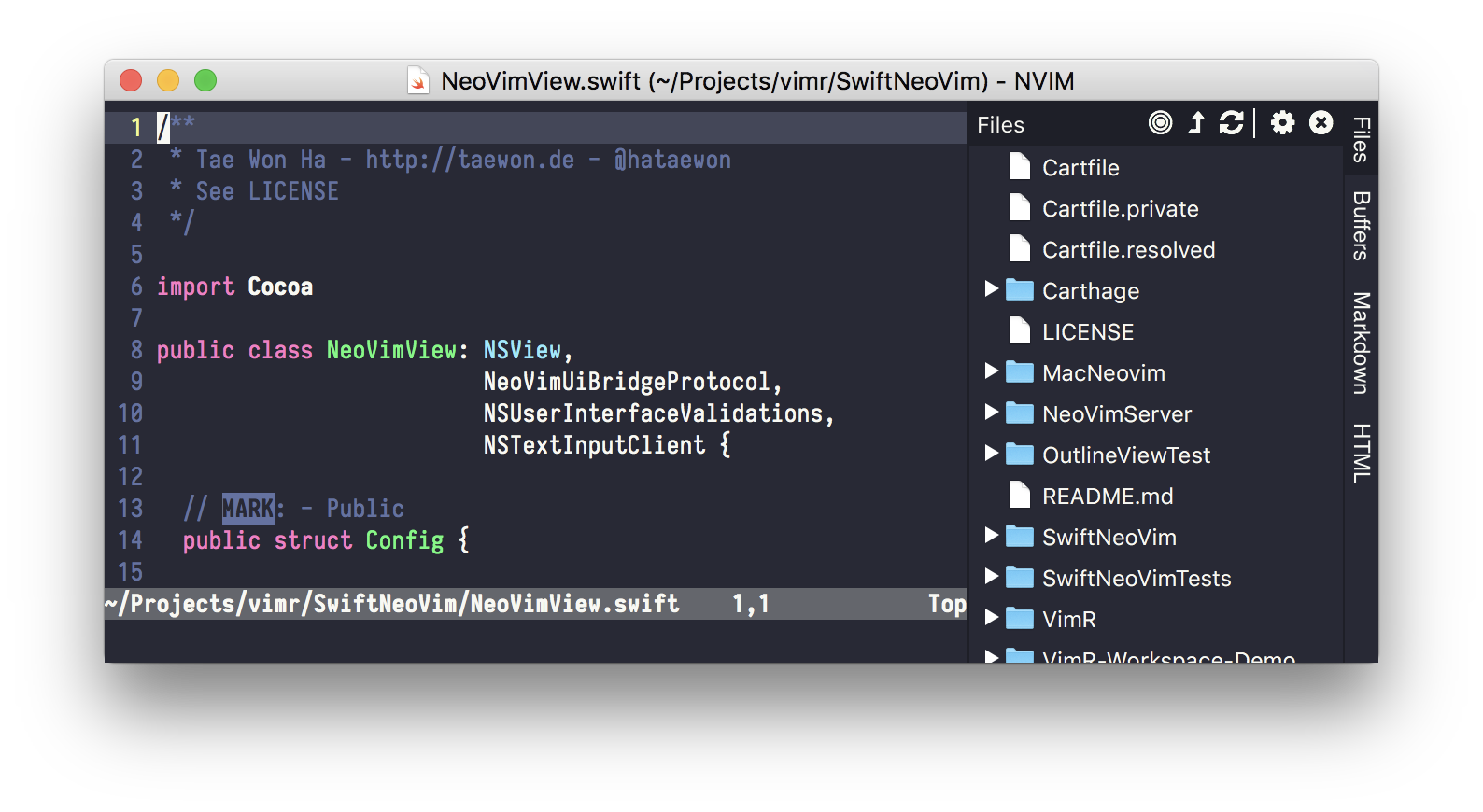Viewport: 1483px width, 812px height.
Task: Click the Files panel header label
Action: tap(1000, 125)
